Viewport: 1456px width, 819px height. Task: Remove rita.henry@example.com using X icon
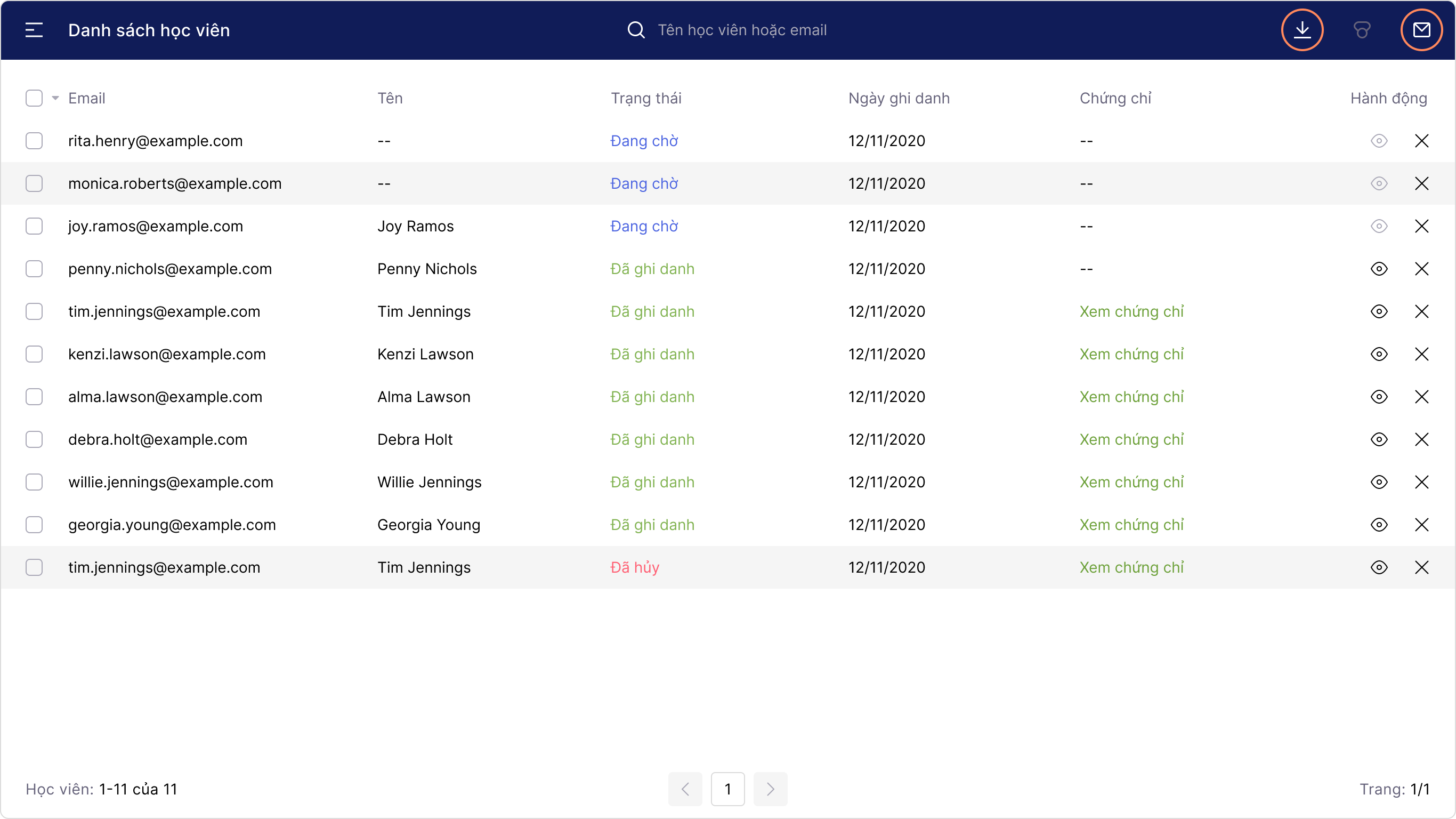tap(1421, 141)
